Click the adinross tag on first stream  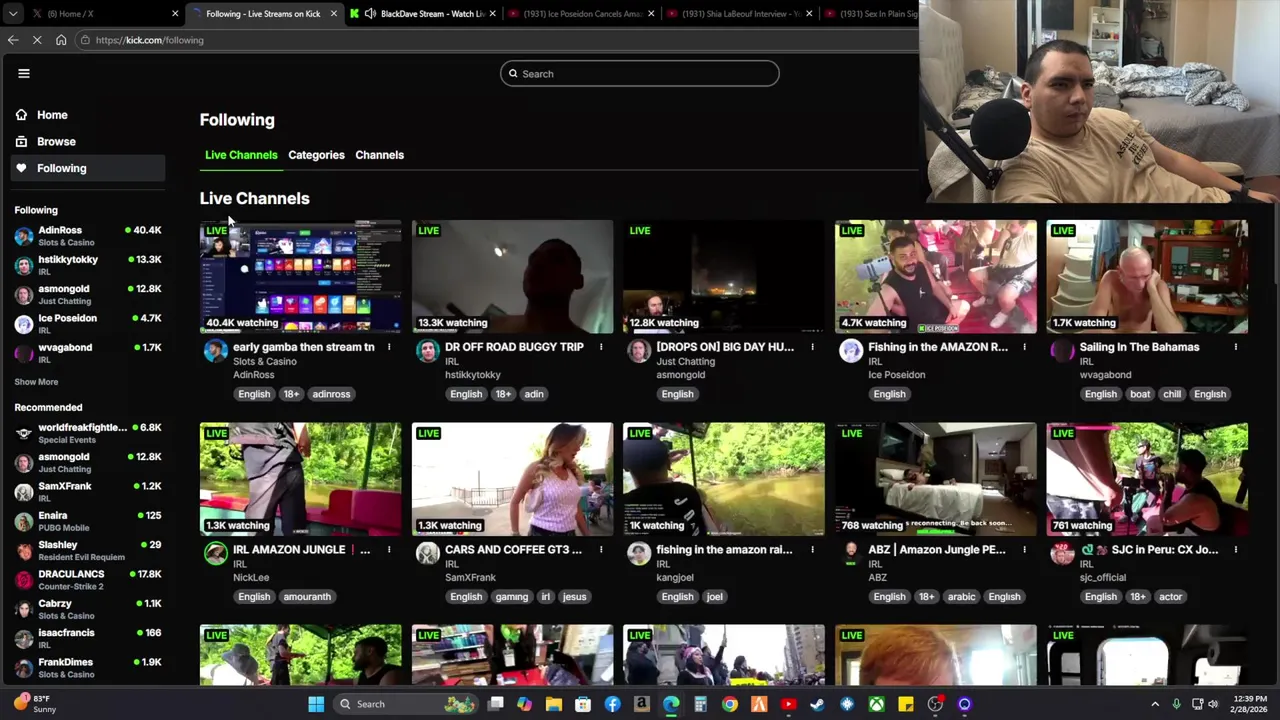(x=331, y=394)
